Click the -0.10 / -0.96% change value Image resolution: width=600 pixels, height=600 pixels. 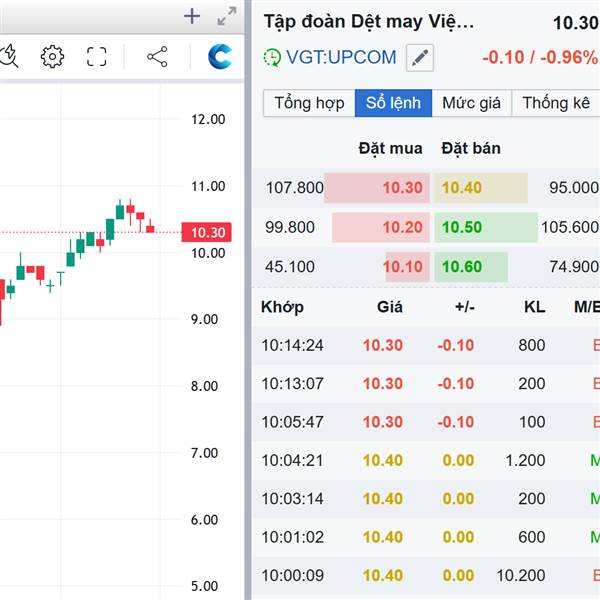point(540,58)
